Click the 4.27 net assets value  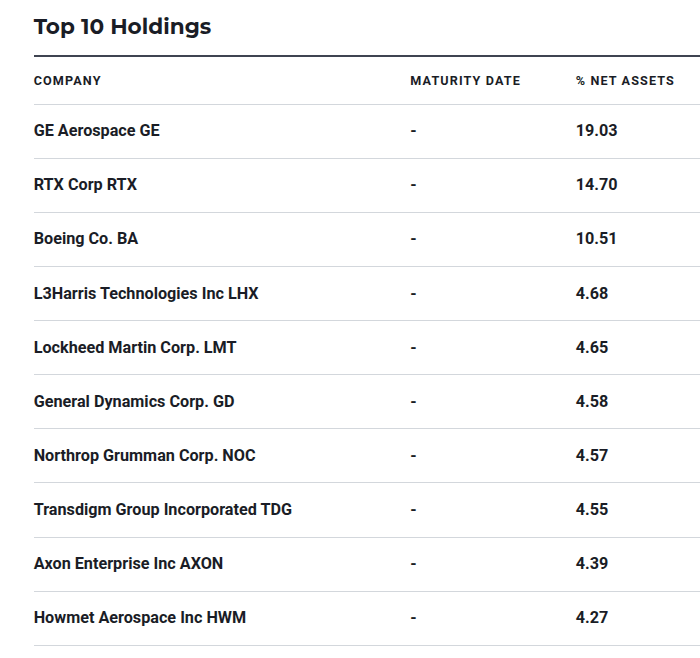[592, 617]
